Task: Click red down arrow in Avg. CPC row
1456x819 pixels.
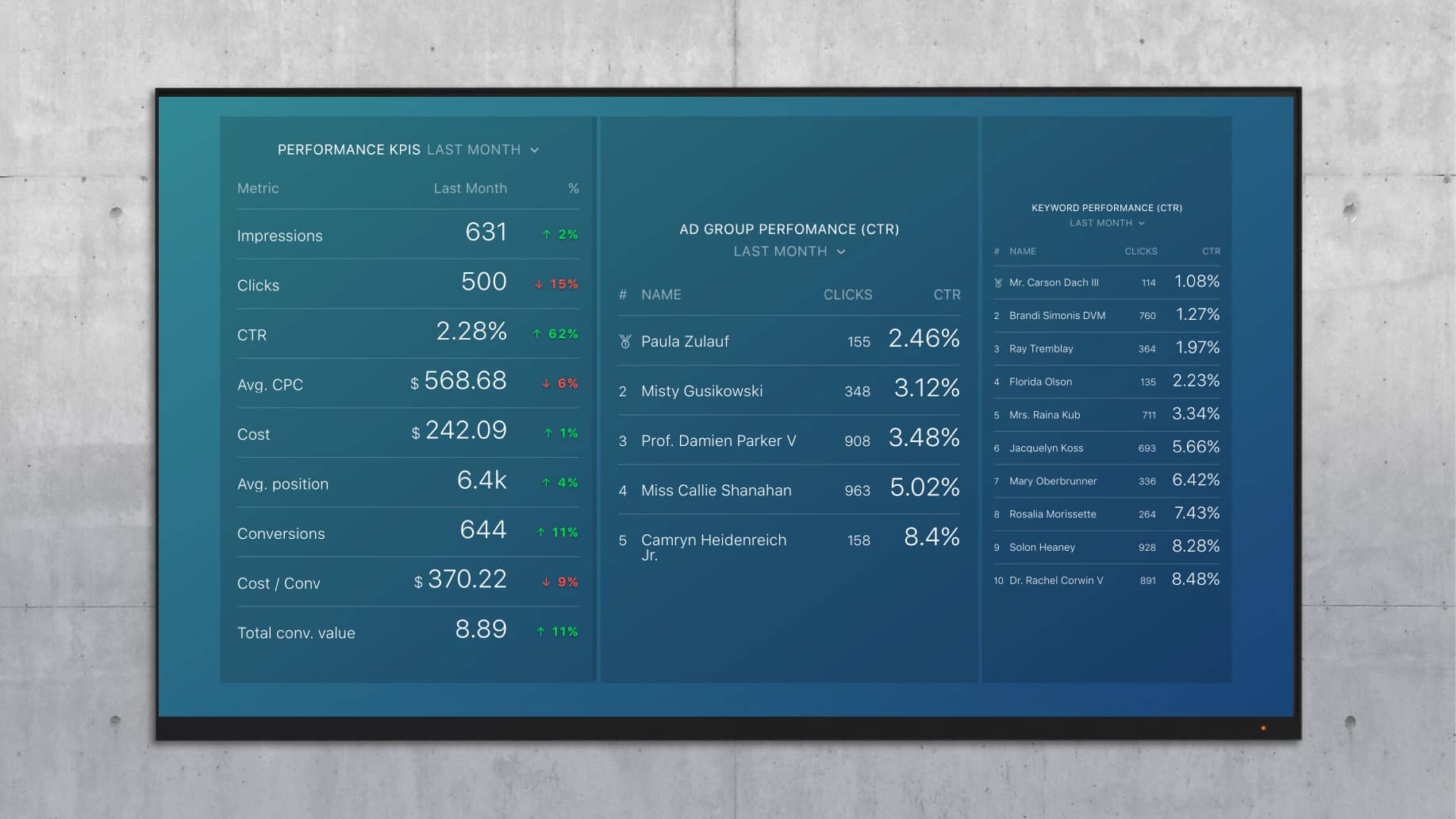Action: point(546,383)
